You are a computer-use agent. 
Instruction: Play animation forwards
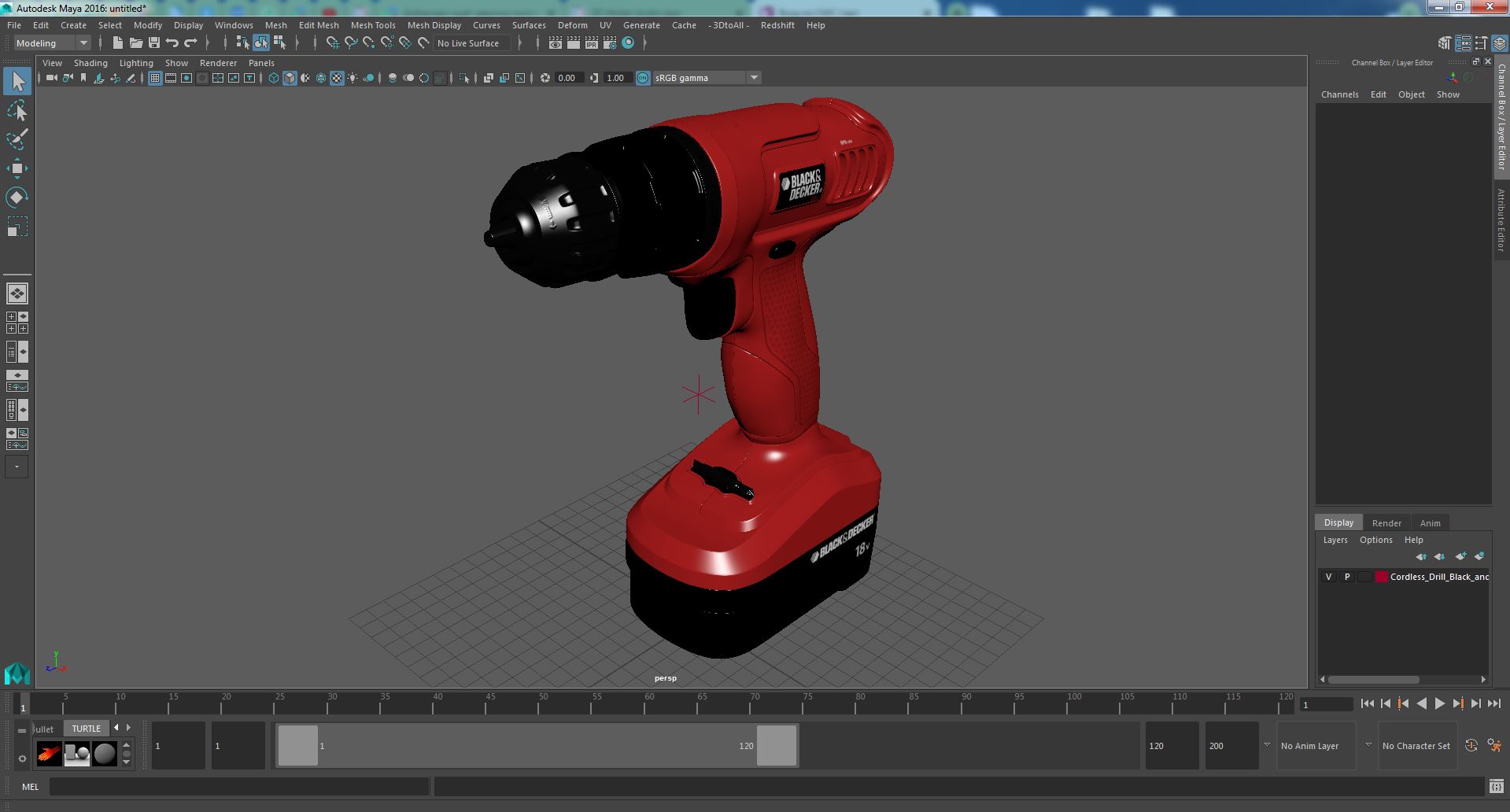pyautogui.click(x=1439, y=704)
